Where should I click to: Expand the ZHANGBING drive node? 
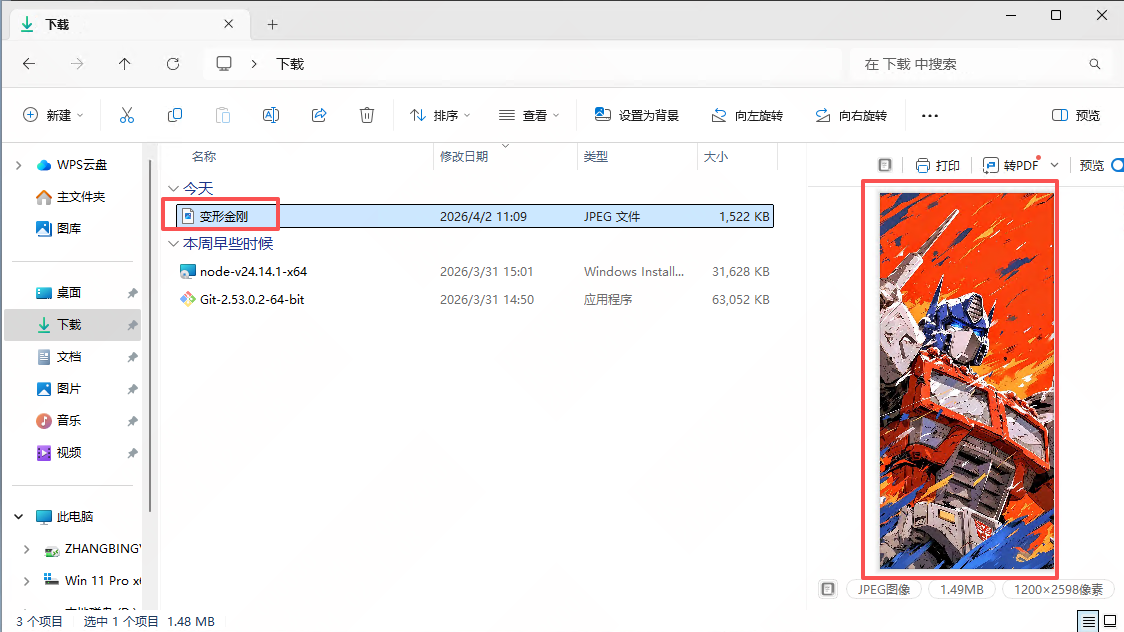pos(27,550)
